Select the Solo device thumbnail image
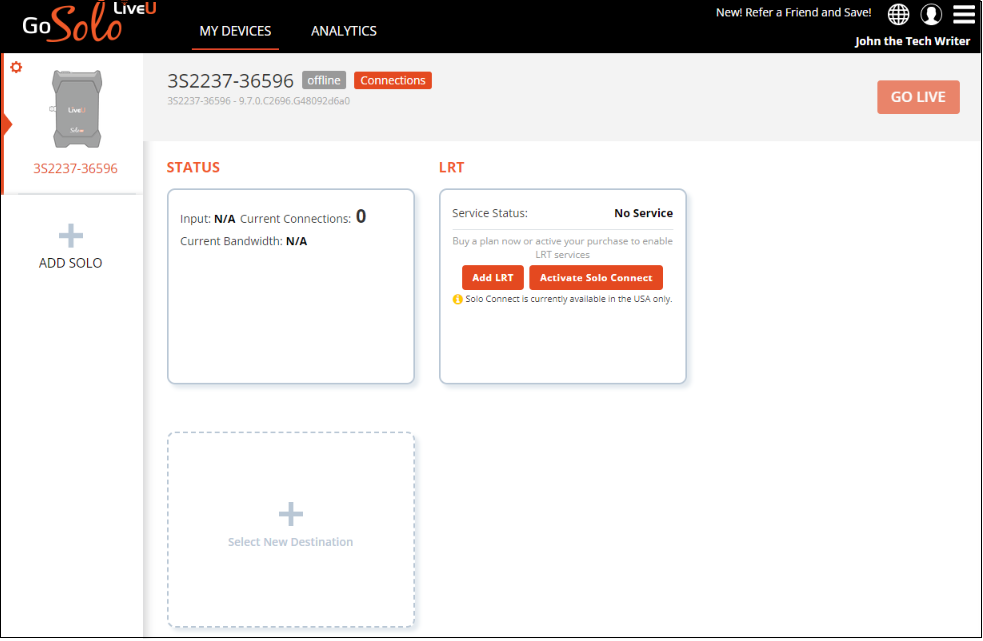 coord(76,109)
